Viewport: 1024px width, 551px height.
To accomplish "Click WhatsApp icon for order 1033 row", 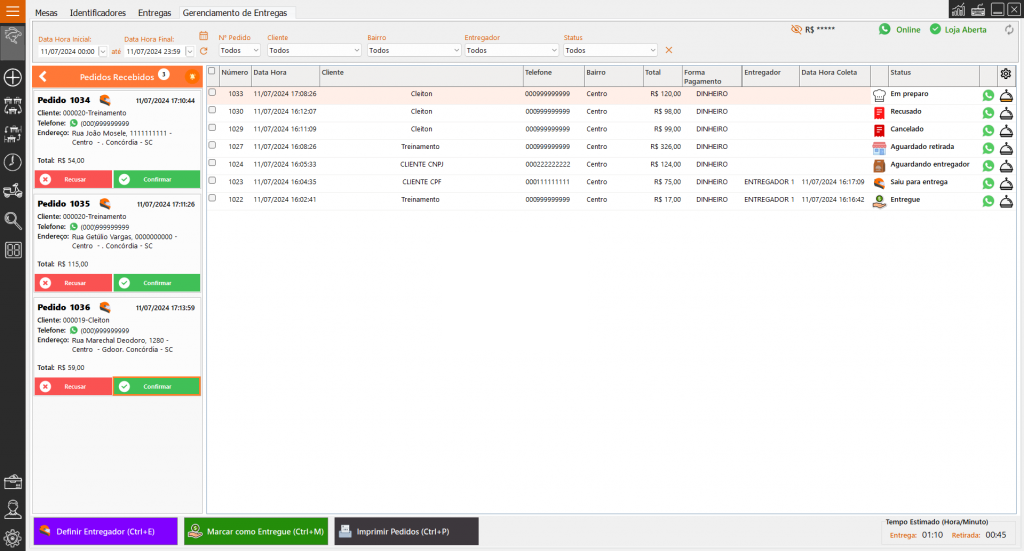I will [x=988, y=95].
